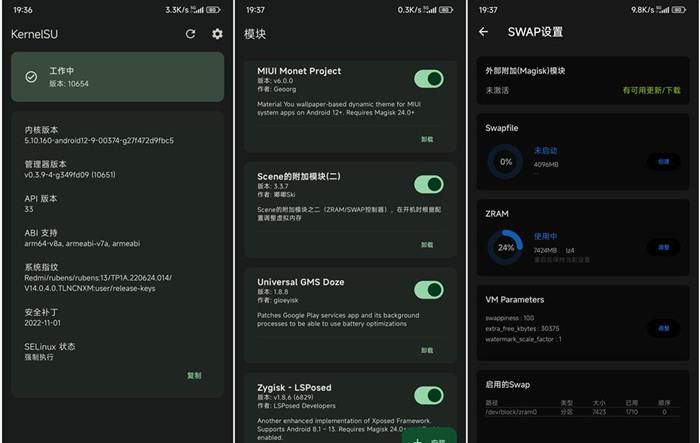Image resolution: width=700 pixels, height=443 pixels.
Task: Tap the Swapfile 0% usage ring
Action: pos(506,161)
